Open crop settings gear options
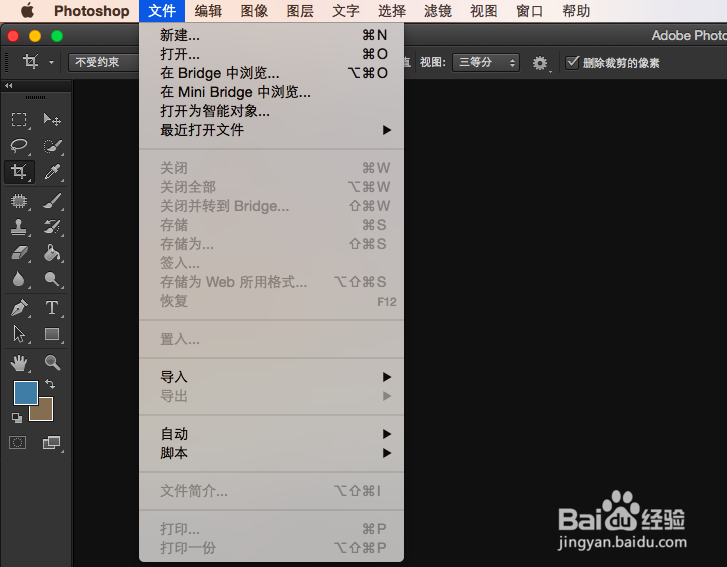This screenshot has height=567, width=727. pyautogui.click(x=540, y=63)
